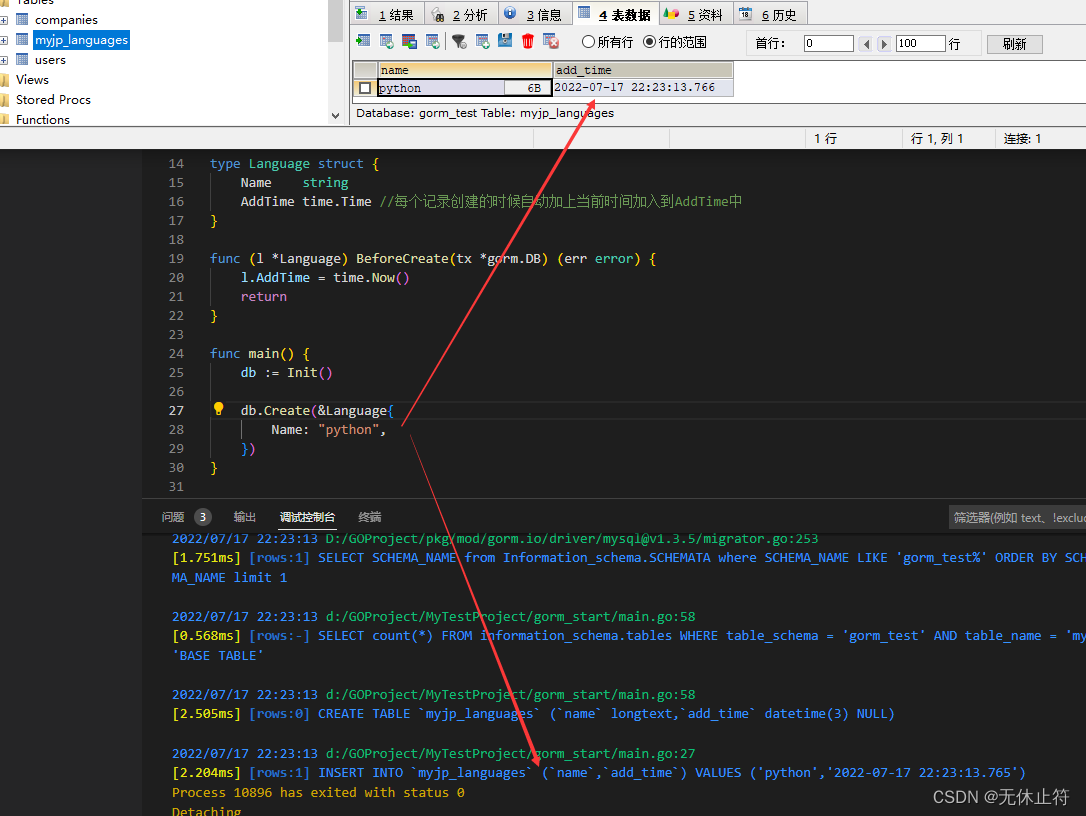The height and width of the screenshot is (816, 1086).
Task: Click the "python" string on line 28
Action: click(348, 429)
